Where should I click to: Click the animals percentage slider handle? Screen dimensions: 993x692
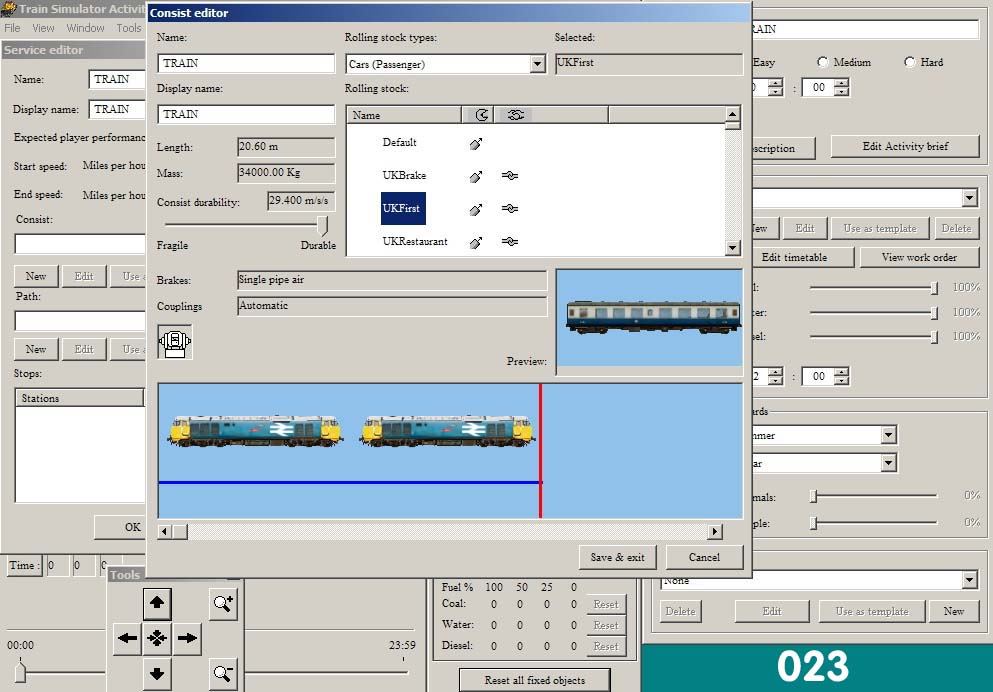coord(814,496)
